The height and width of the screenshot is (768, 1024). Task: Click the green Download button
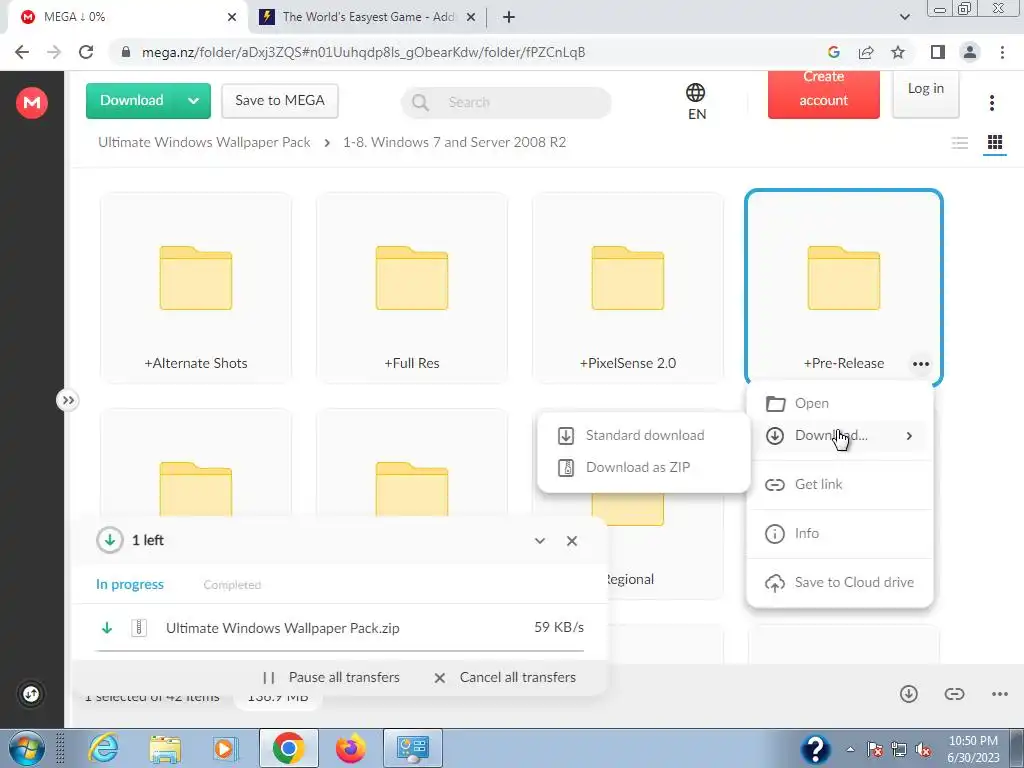(132, 101)
